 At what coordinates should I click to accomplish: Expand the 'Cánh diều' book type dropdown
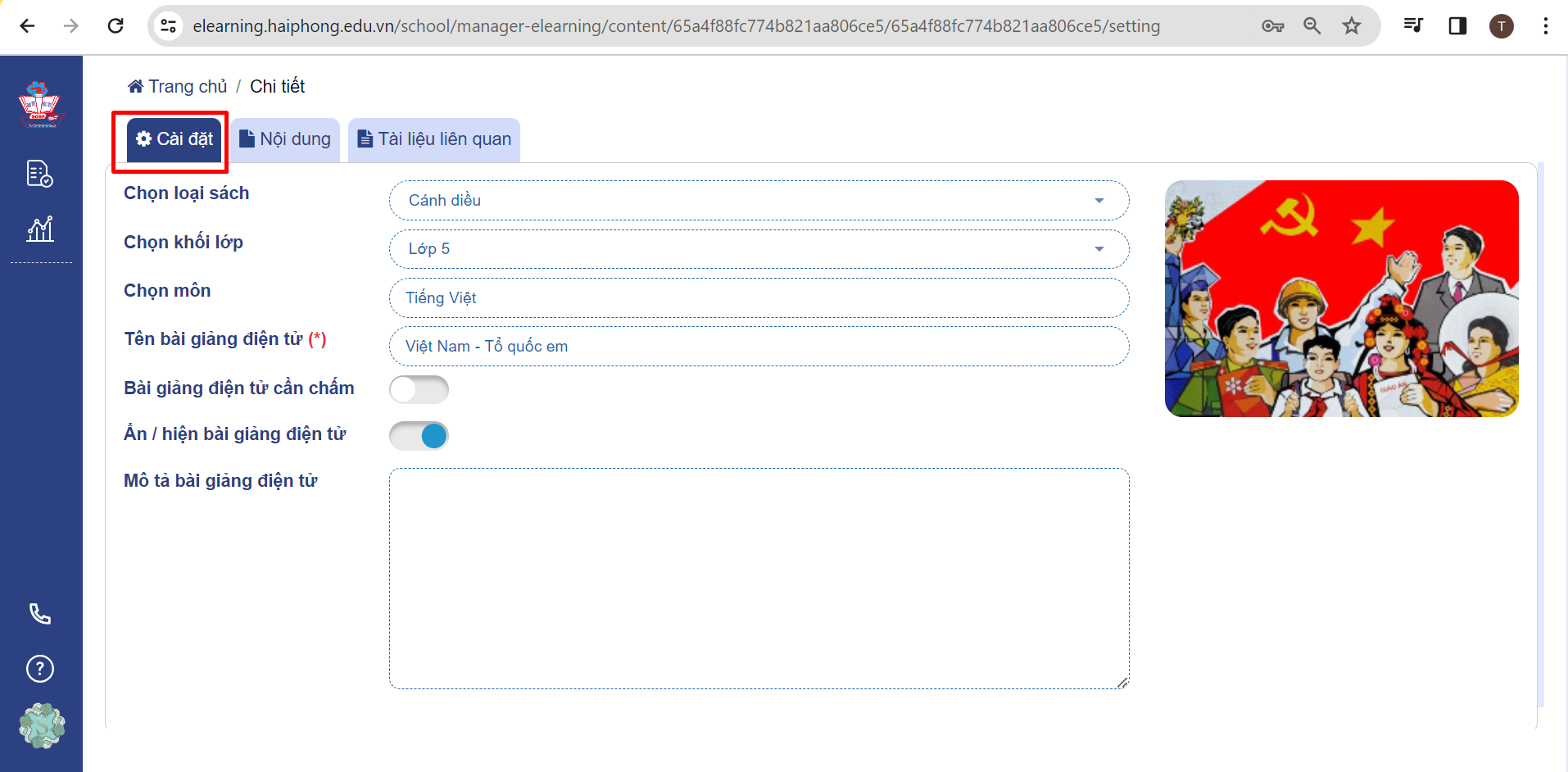(x=759, y=201)
